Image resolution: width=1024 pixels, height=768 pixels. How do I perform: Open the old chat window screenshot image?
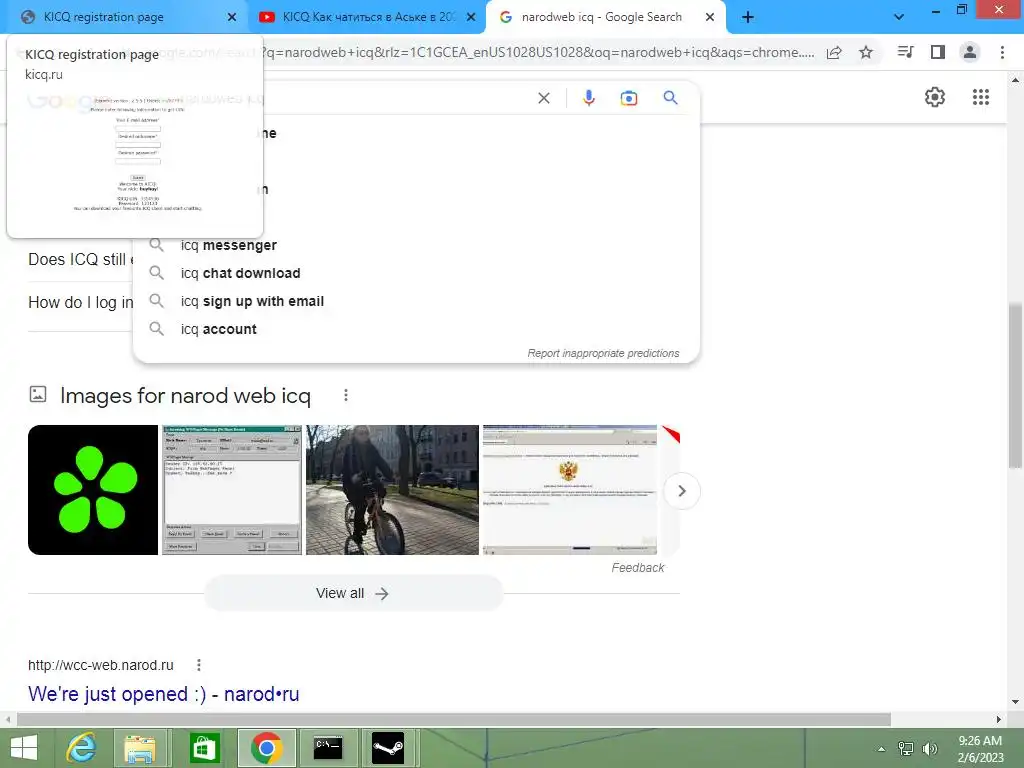232,490
